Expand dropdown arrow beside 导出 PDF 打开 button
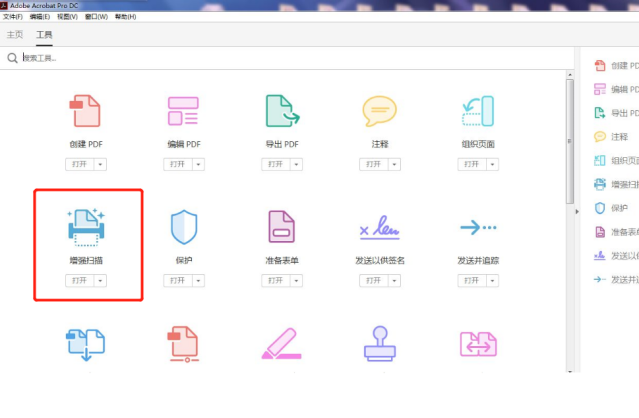Image resolution: width=639 pixels, height=418 pixels. click(296, 164)
